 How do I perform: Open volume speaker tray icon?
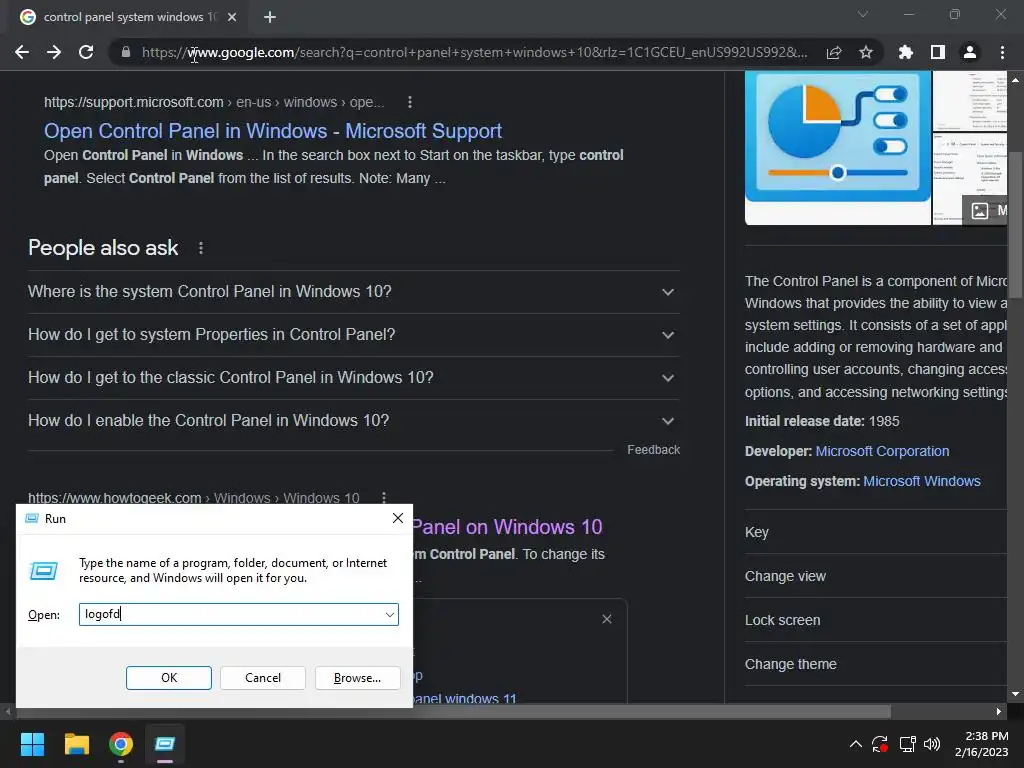(932, 744)
